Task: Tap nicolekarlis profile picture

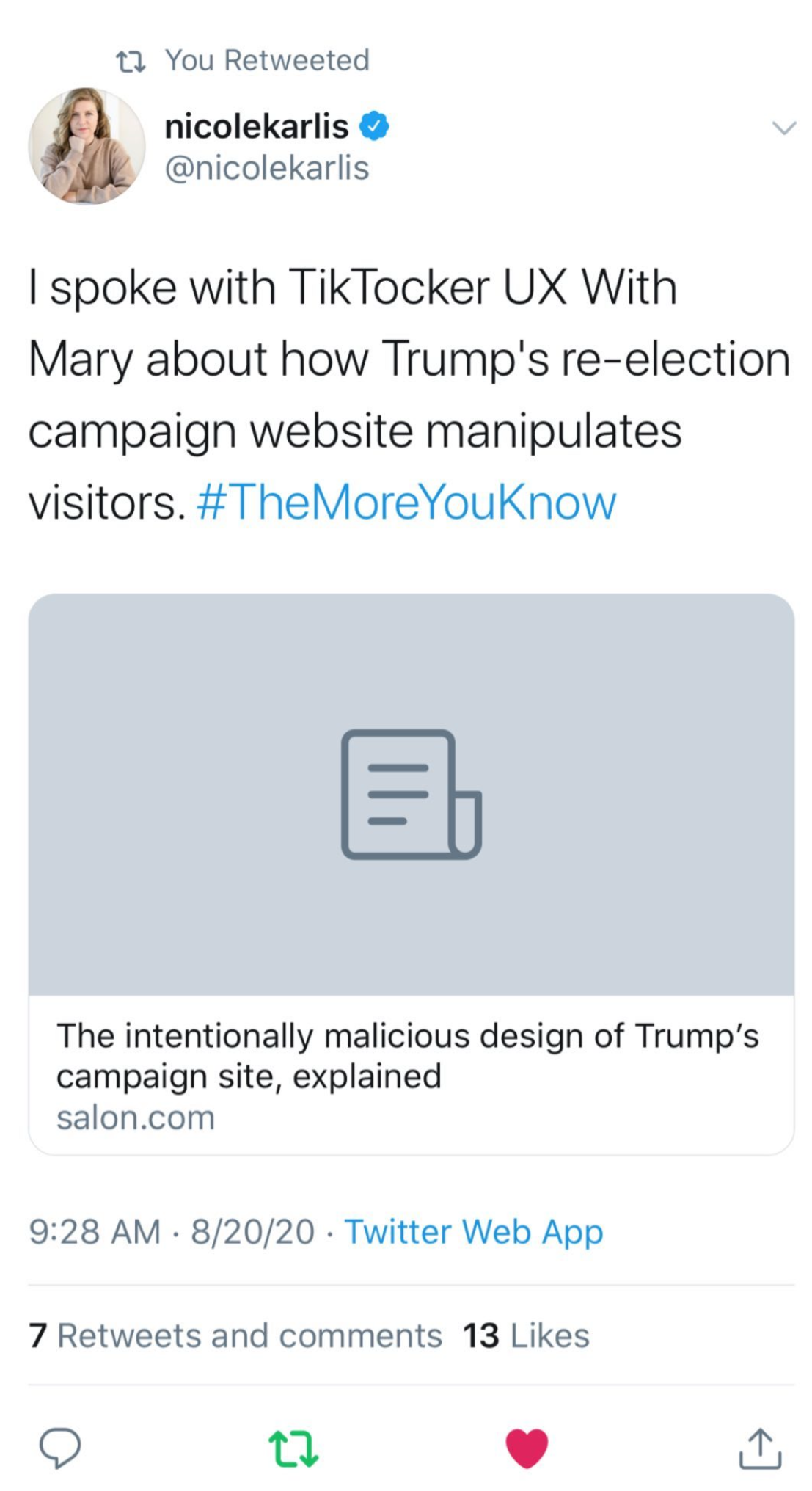Action: (x=87, y=146)
